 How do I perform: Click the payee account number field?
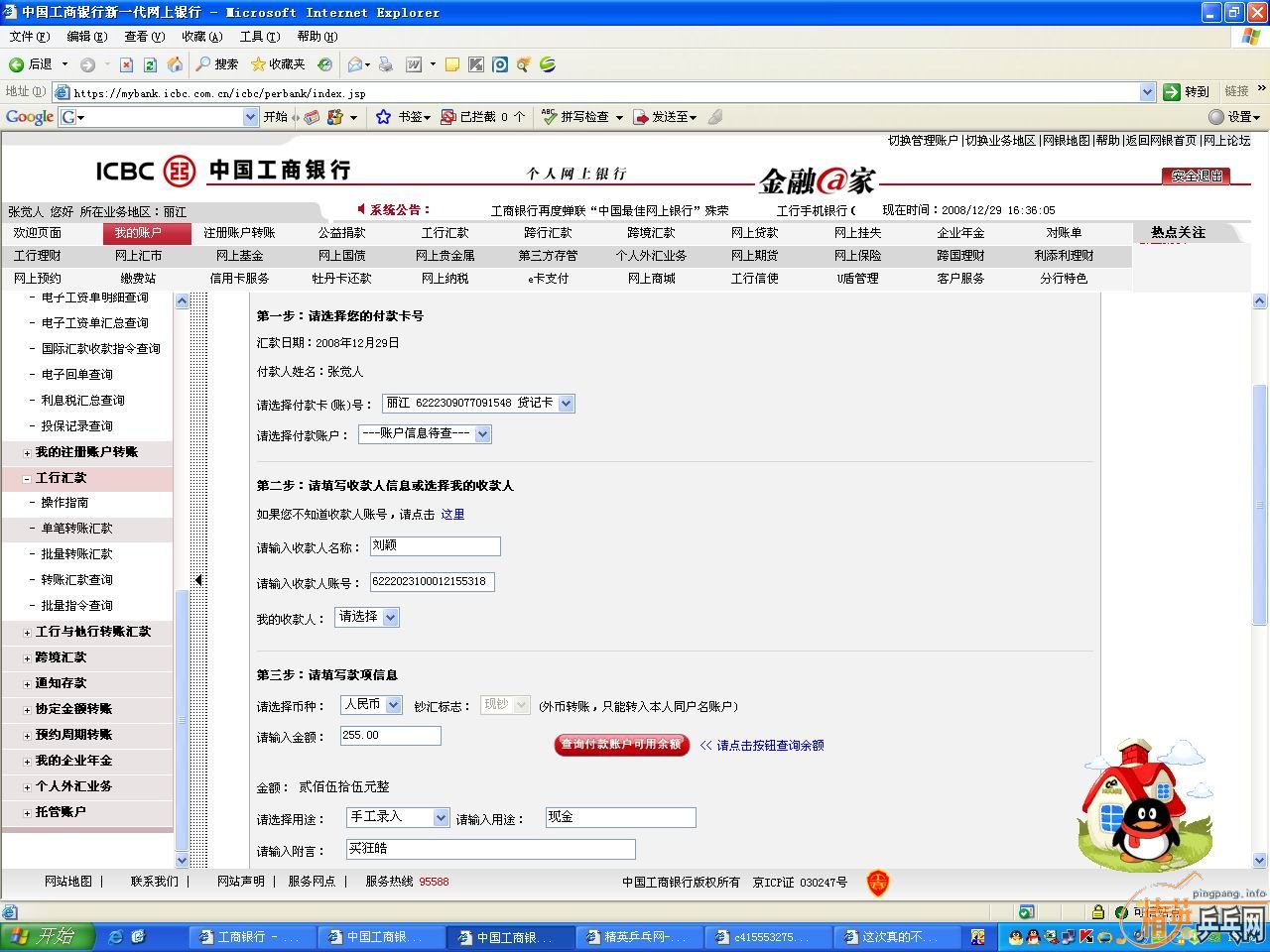(x=432, y=582)
